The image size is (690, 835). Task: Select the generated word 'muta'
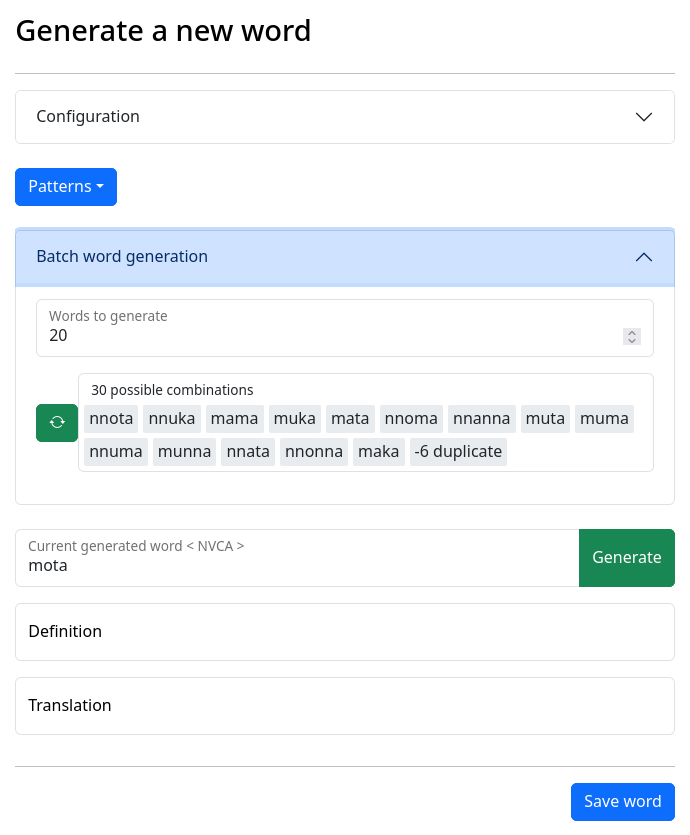545,419
